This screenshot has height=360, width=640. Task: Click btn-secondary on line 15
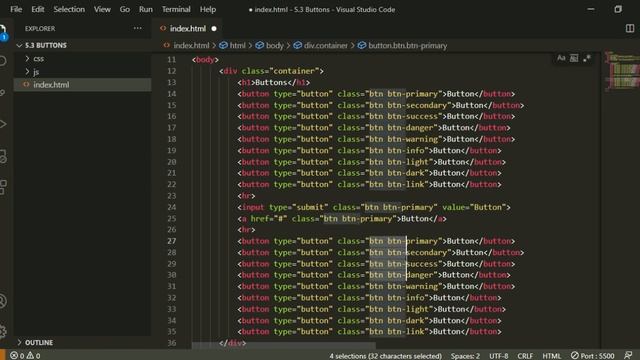point(418,105)
